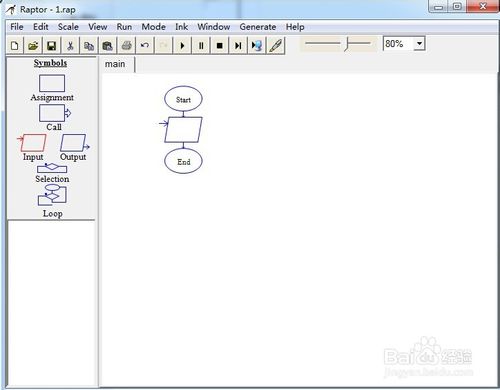The image size is (500, 390).
Task: Undo the last action via toolbar
Action: pos(145,45)
